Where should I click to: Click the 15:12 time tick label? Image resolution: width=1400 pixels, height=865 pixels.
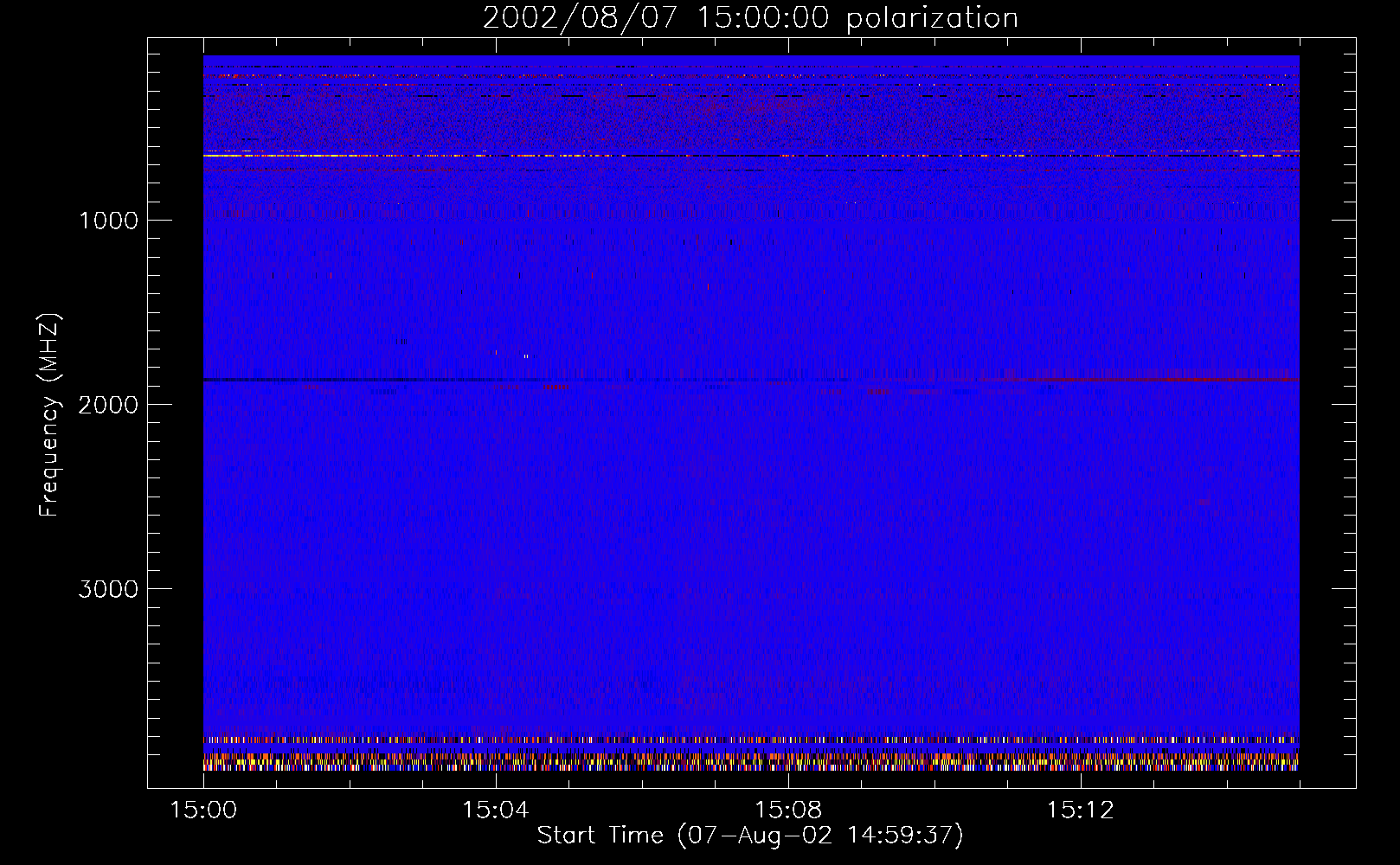[x=1080, y=811]
